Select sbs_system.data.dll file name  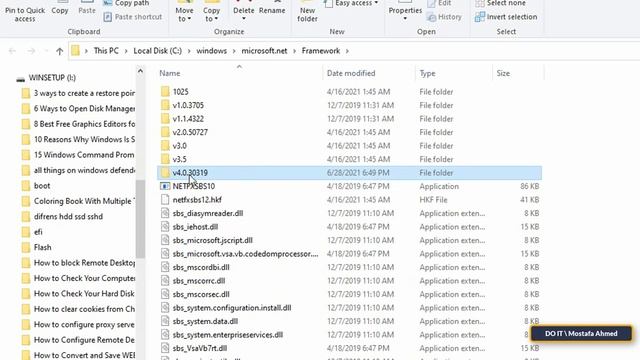coord(205,321)
